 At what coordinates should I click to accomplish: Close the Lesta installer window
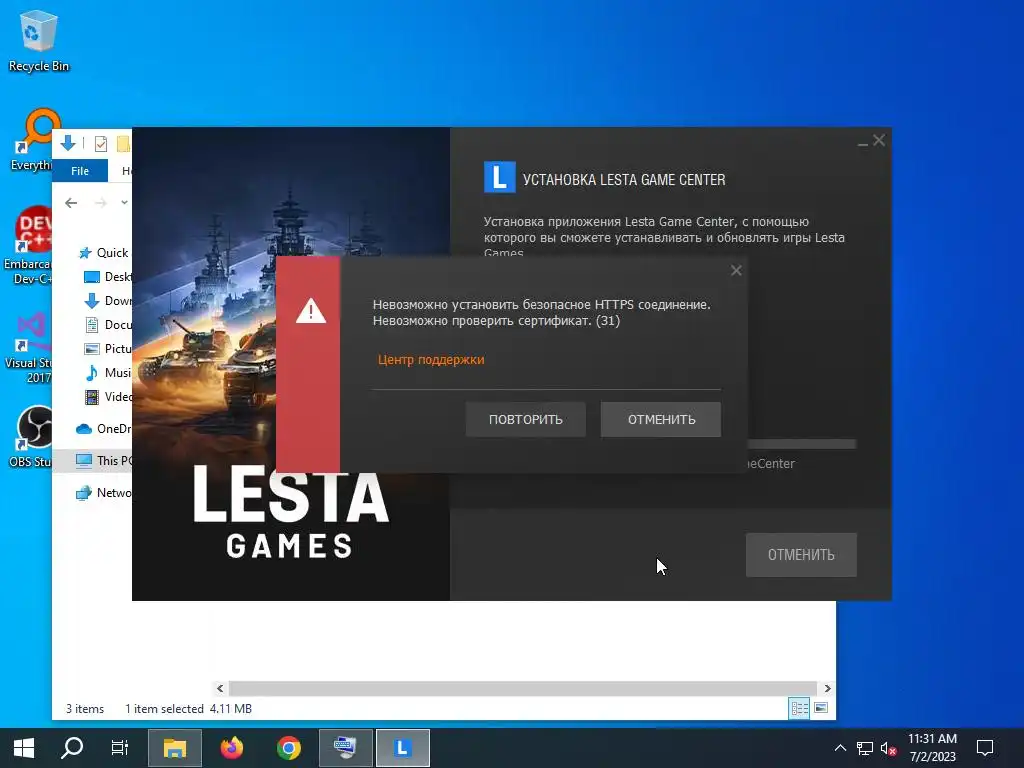click(879, 140)
